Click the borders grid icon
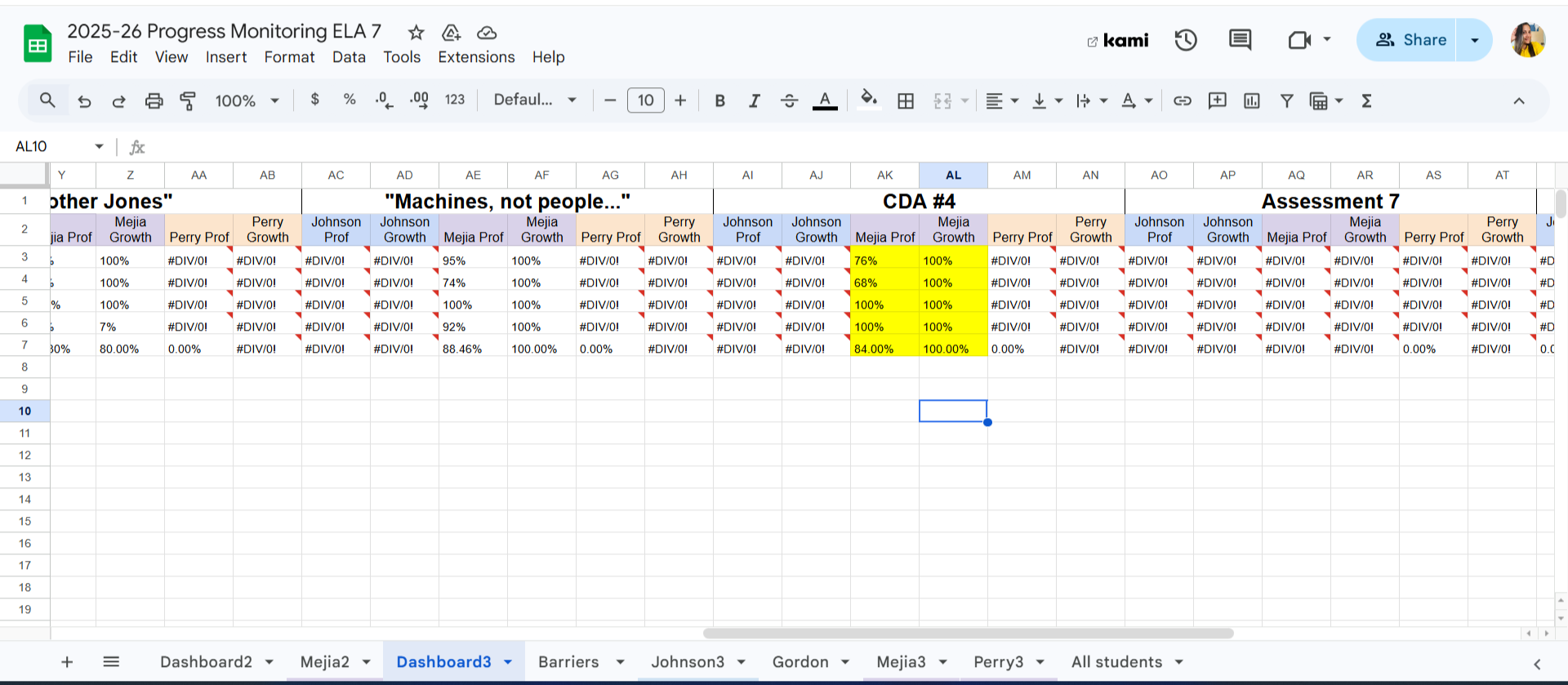The width and height of the screenshot is (1568, 685). 906,100
